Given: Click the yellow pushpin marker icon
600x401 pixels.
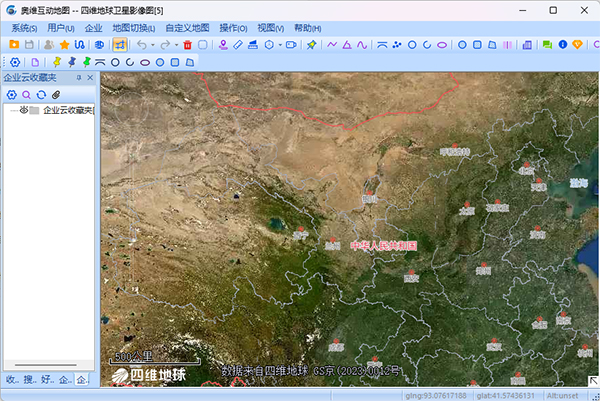Looking at the screenshot, I should (x=56, y=62).
